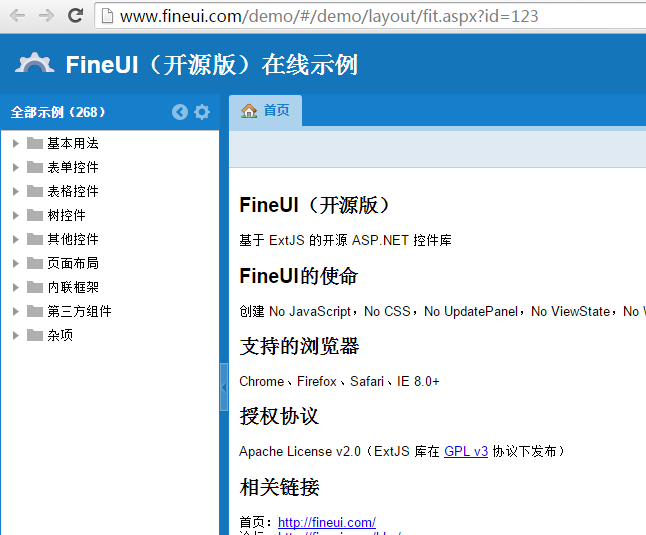Select the 其他控件 tree label
Screen dimensions: 646x535
[73, 239]
